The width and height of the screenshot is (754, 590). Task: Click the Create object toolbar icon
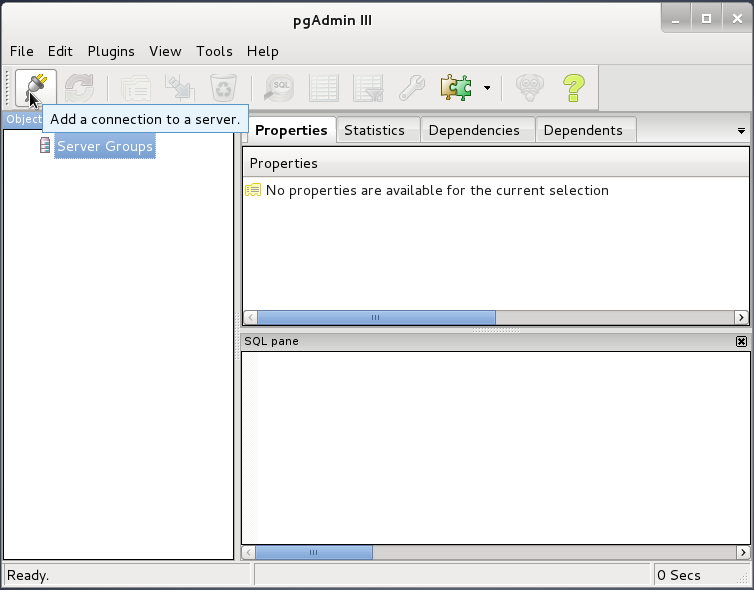[179, 88]
